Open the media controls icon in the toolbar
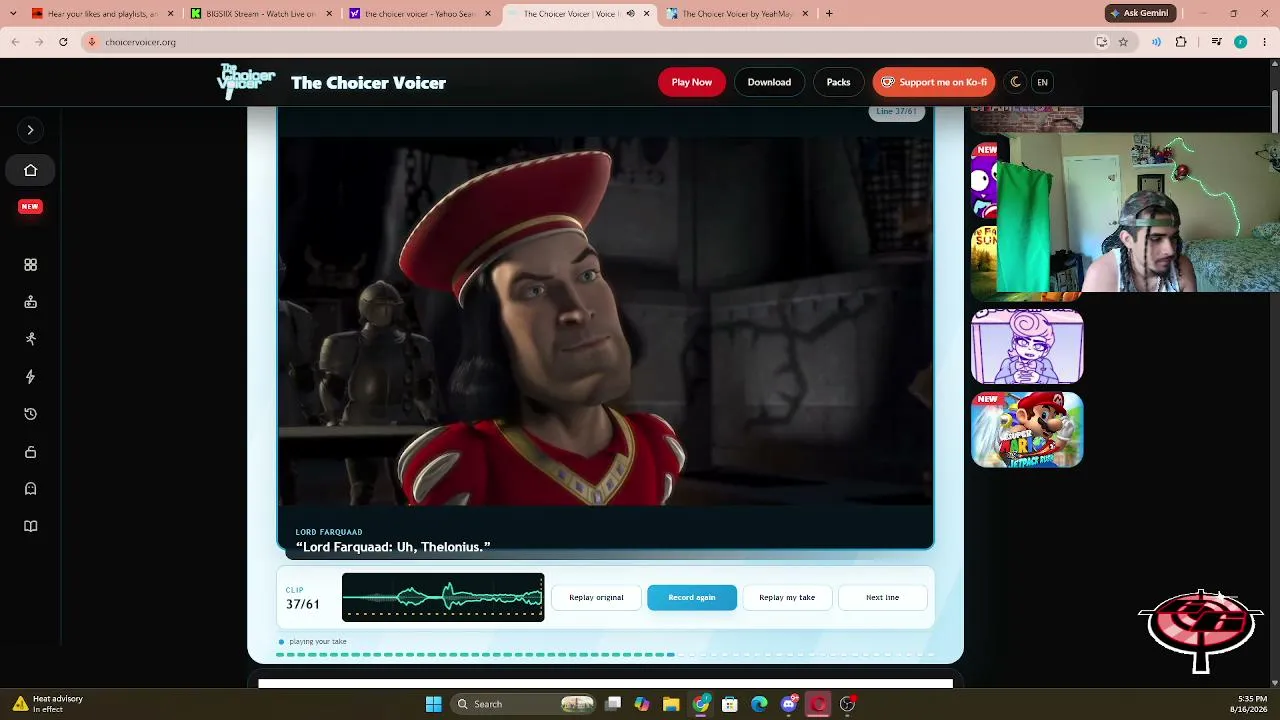This screenshot has height=720, width=1280. 1216,42
